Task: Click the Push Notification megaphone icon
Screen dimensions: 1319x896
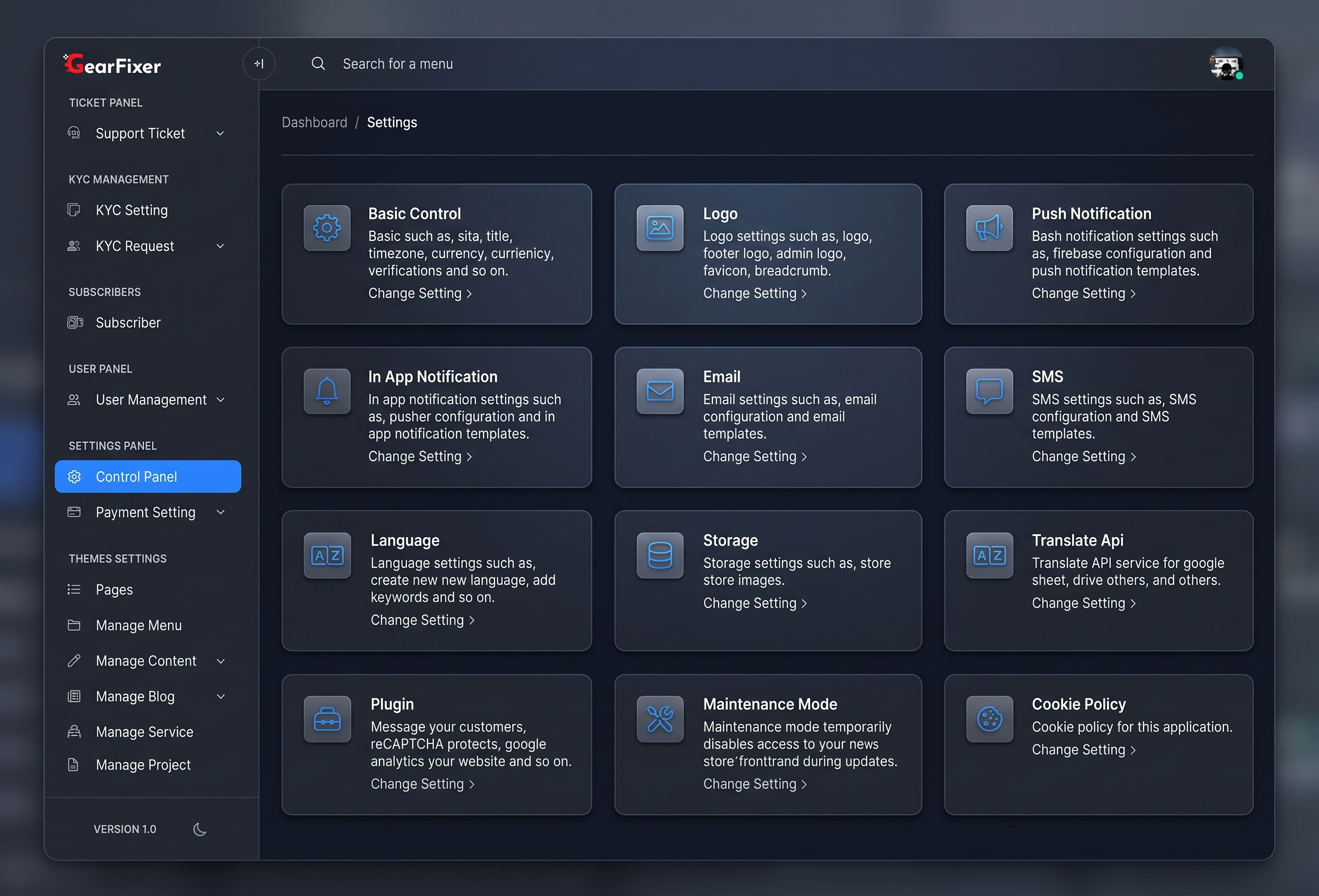Action: tap(989, 228)
